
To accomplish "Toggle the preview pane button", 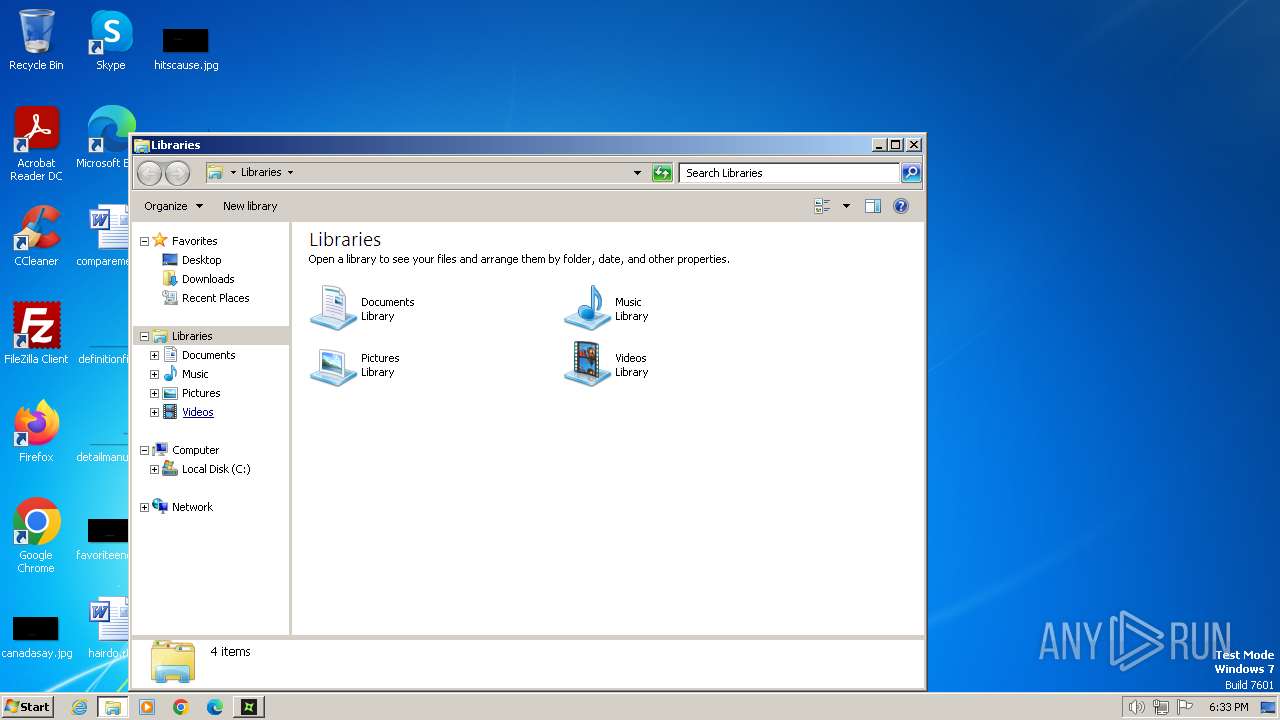I will (873, 206).
